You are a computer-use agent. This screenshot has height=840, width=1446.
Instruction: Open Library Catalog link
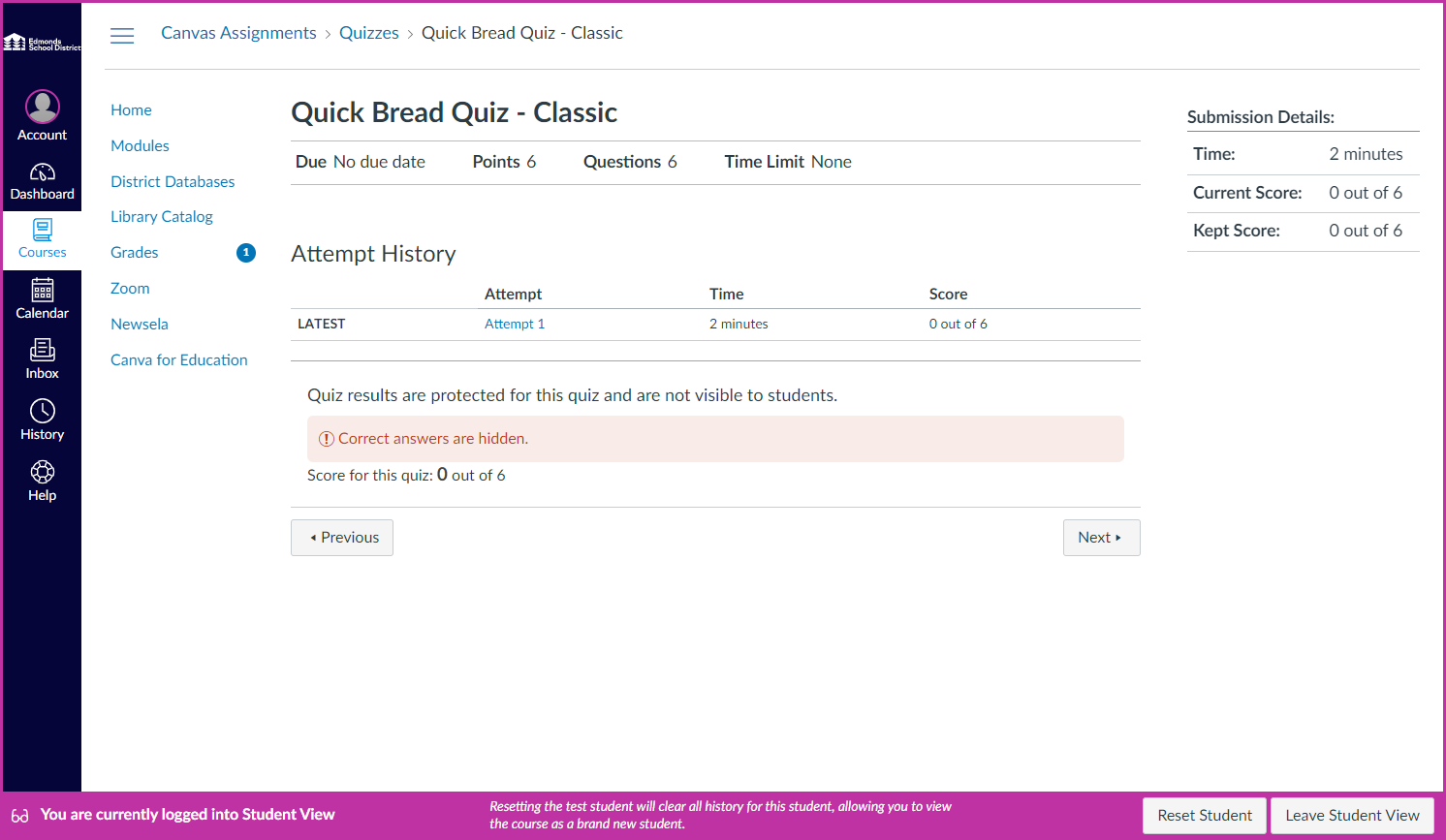pos(162,217)
